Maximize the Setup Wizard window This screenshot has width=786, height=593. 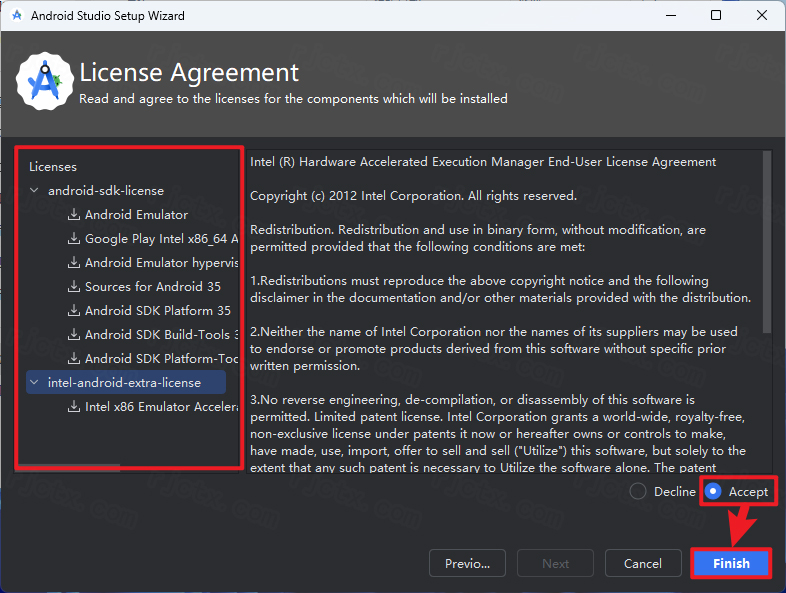(x=716, y=16)
